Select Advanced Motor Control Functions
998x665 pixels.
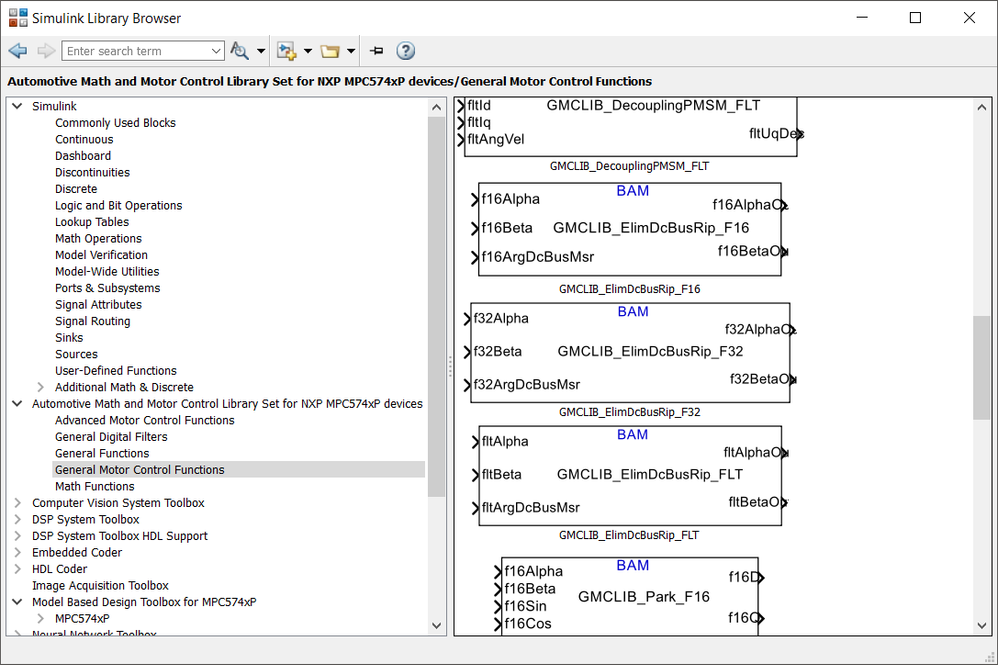tap(144, 421)
